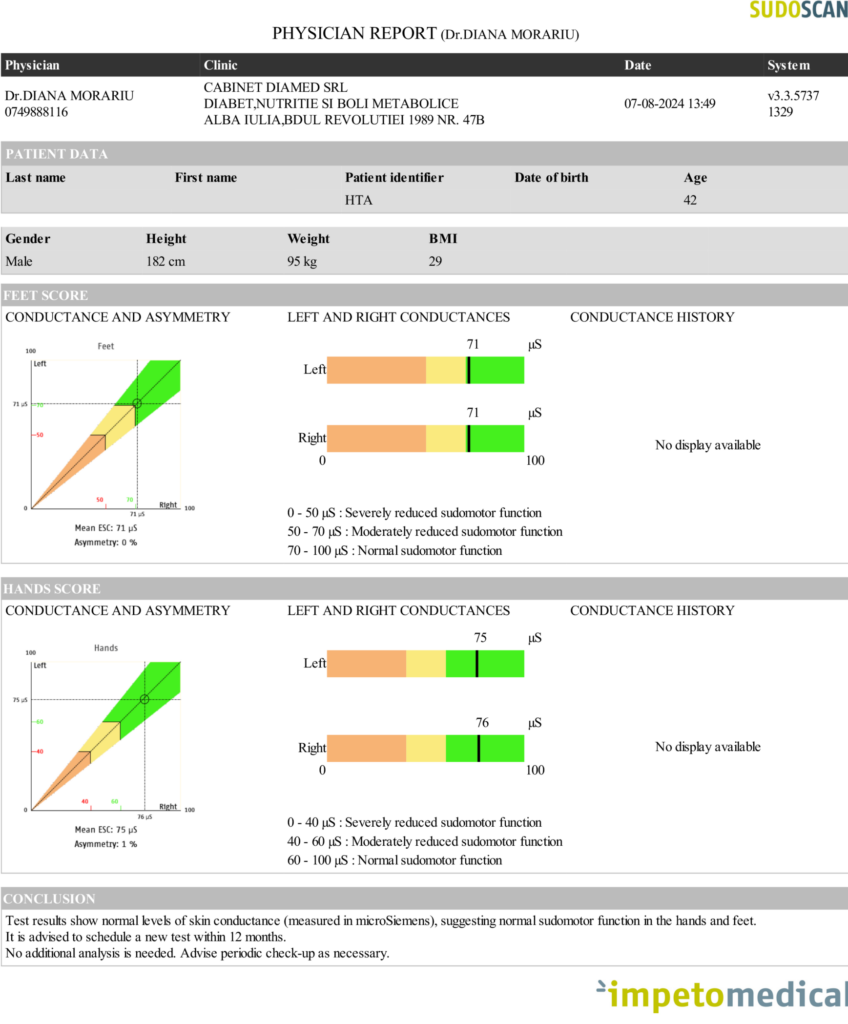Click the upper feet score color bar
Viewport: 848px width, 1024px height.
coord(426,370)
